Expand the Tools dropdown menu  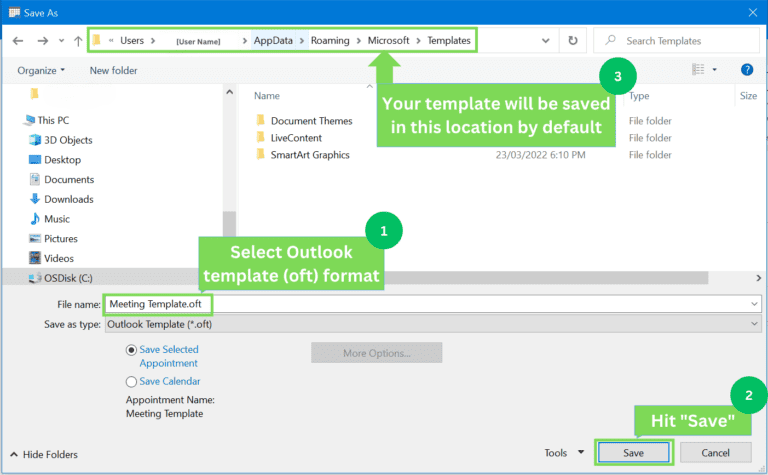(x=562, y=453)
